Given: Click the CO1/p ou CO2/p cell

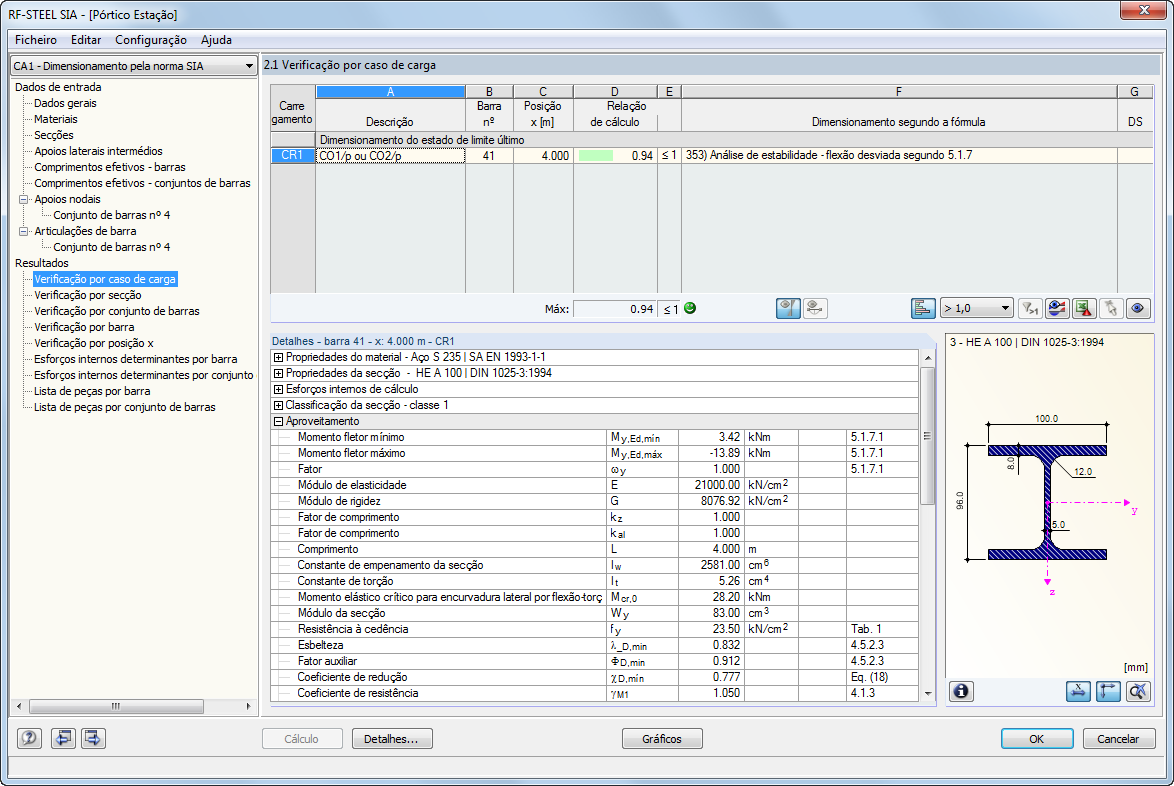Looking at the screenshot, I should [390, 156].
